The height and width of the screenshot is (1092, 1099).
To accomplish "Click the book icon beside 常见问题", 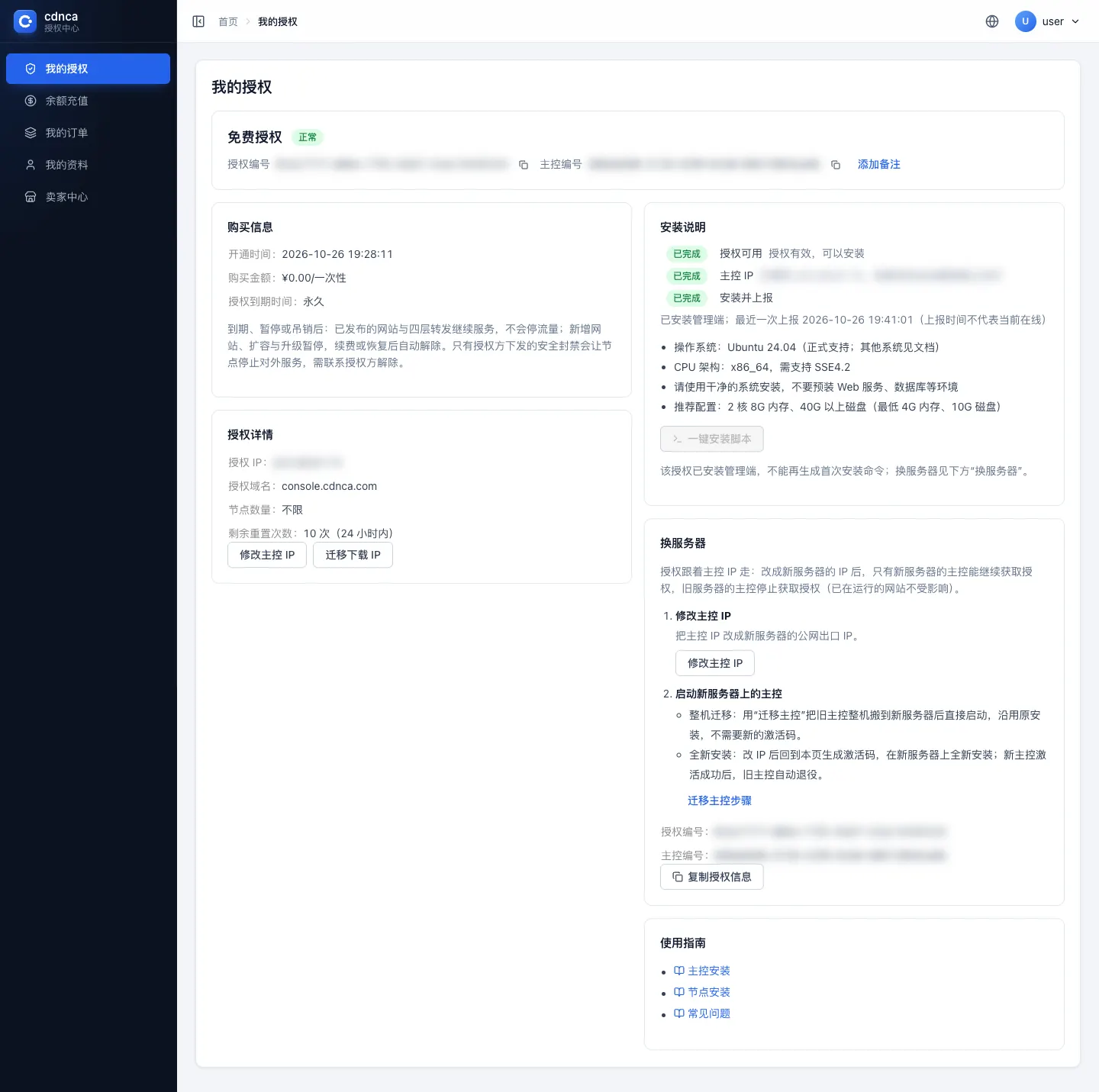I will (679, 1013).
